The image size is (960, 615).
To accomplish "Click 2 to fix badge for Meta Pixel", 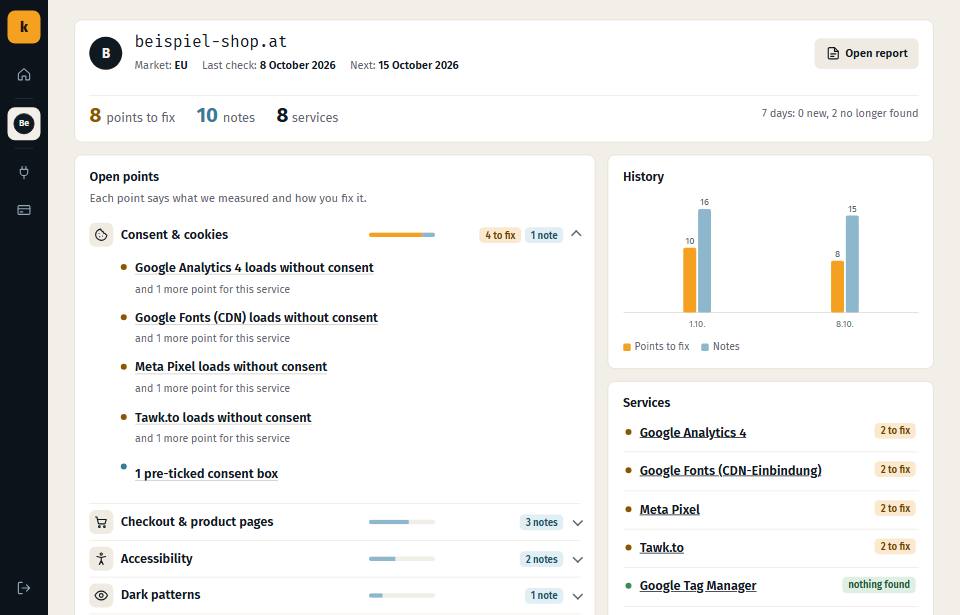I will pos(895,508).
